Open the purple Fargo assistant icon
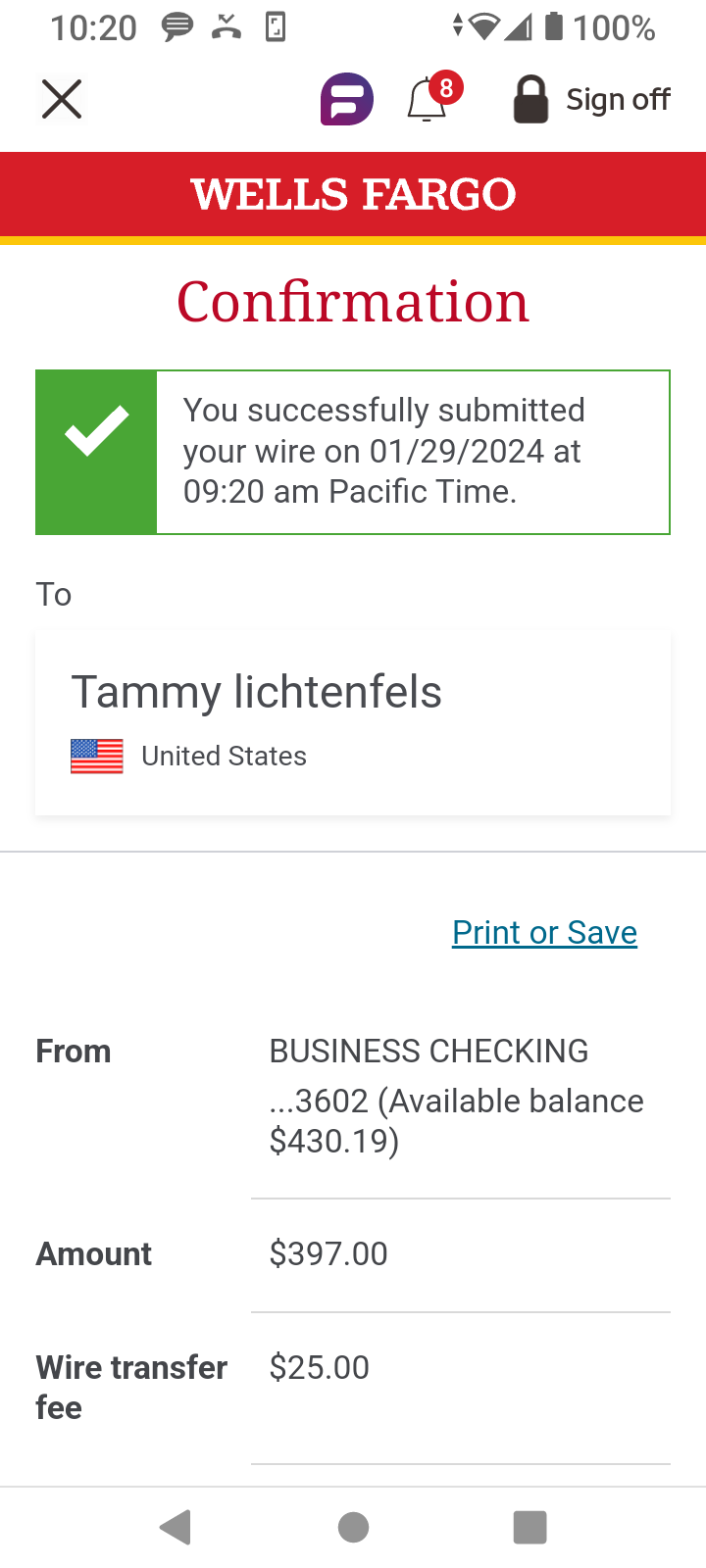 (347, 99)
